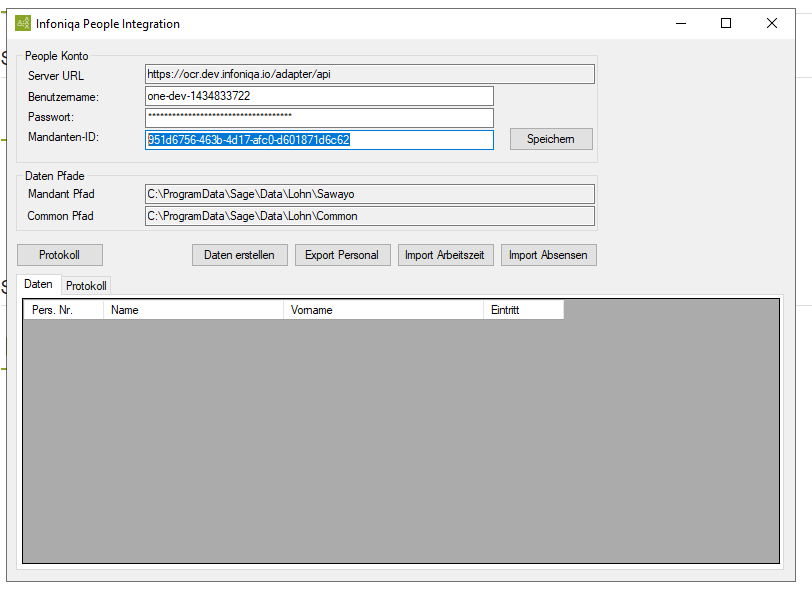This screenshot has height=589, width=812.
Task: Close the Infoniqa People Integration window
Action: pyautogui.click(x=772, y=23)
